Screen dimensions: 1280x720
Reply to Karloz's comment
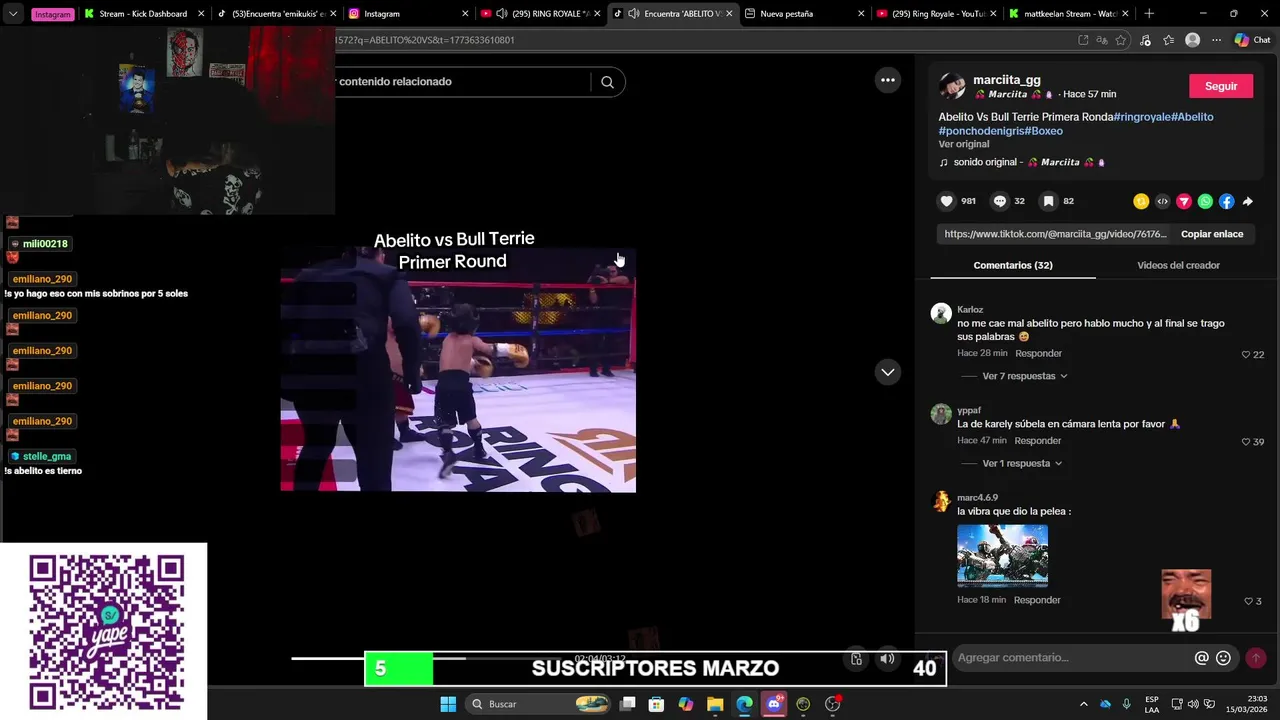tap(1038, 354)
